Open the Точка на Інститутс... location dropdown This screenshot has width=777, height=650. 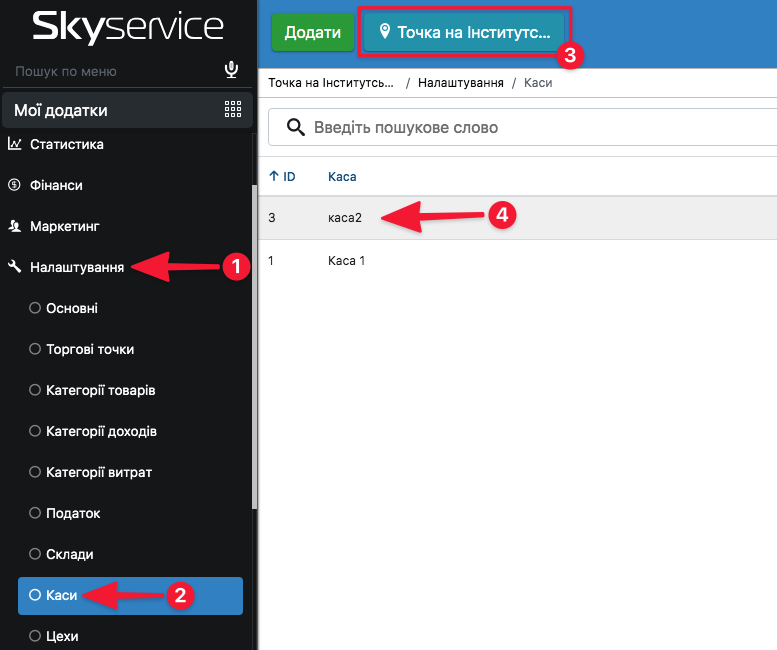465,32
